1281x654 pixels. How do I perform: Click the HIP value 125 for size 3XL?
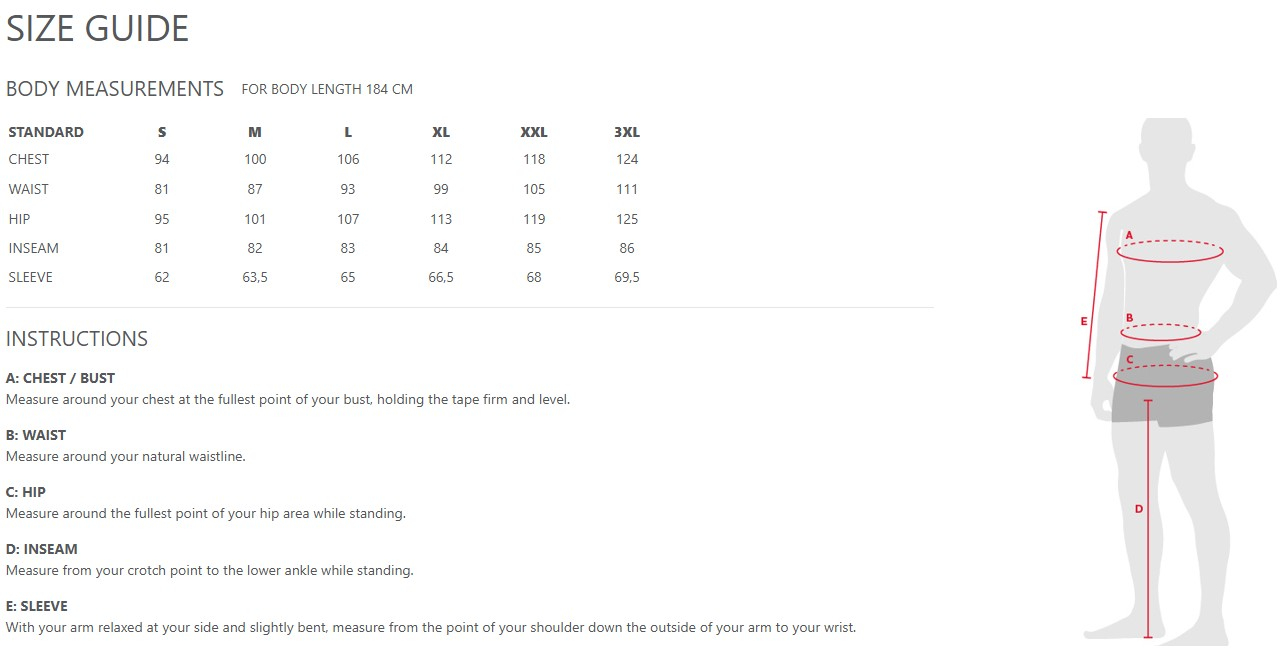[627, 219]
